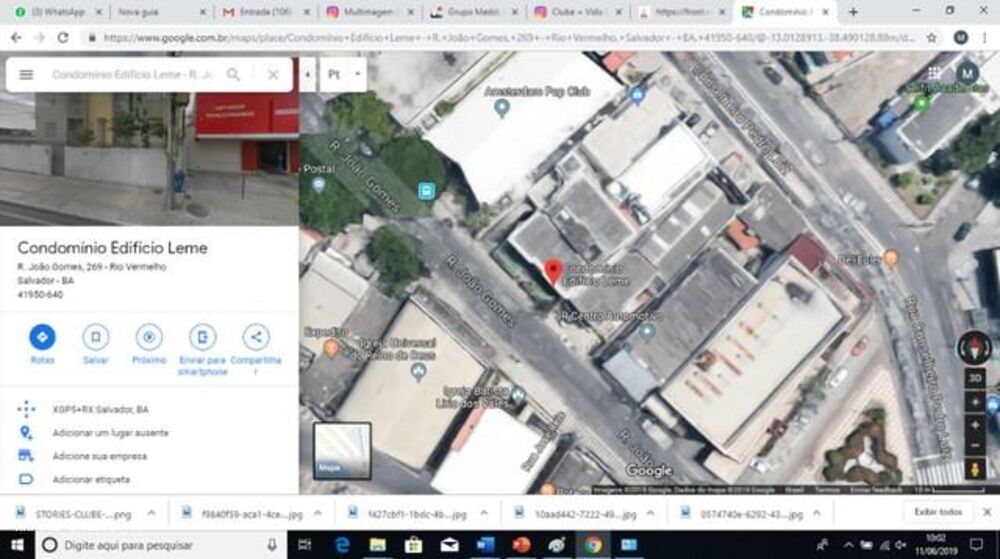1000x559 pixels.
Task: Close the downloads bar
Action: coord(987,512)
